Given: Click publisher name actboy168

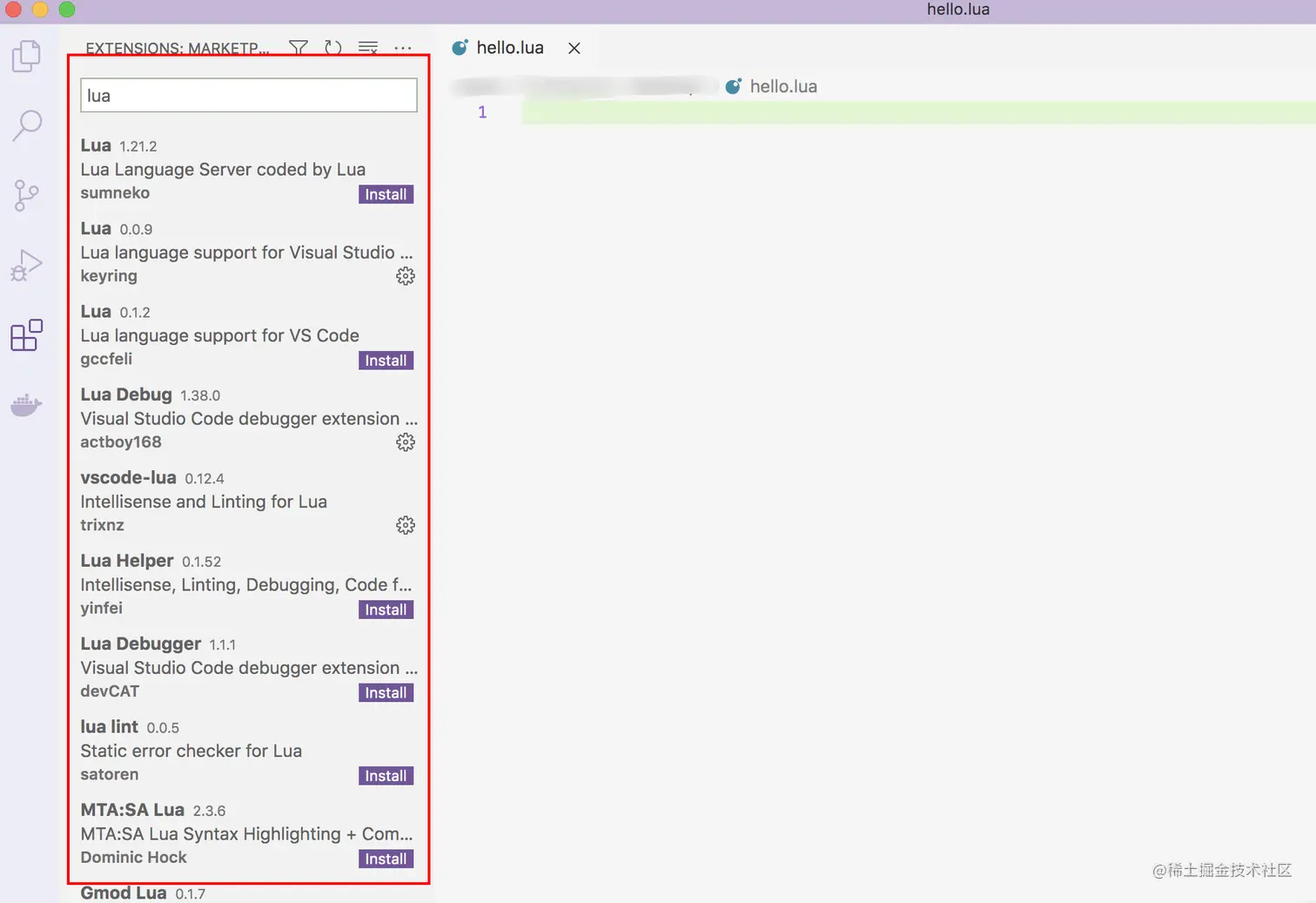Looking at the screenshot, I should pos(121,442).
